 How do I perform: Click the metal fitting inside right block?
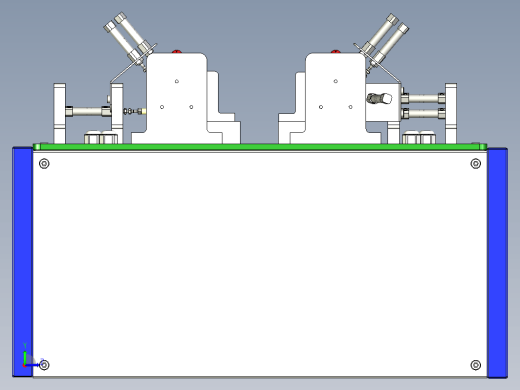tap(379, 99)
